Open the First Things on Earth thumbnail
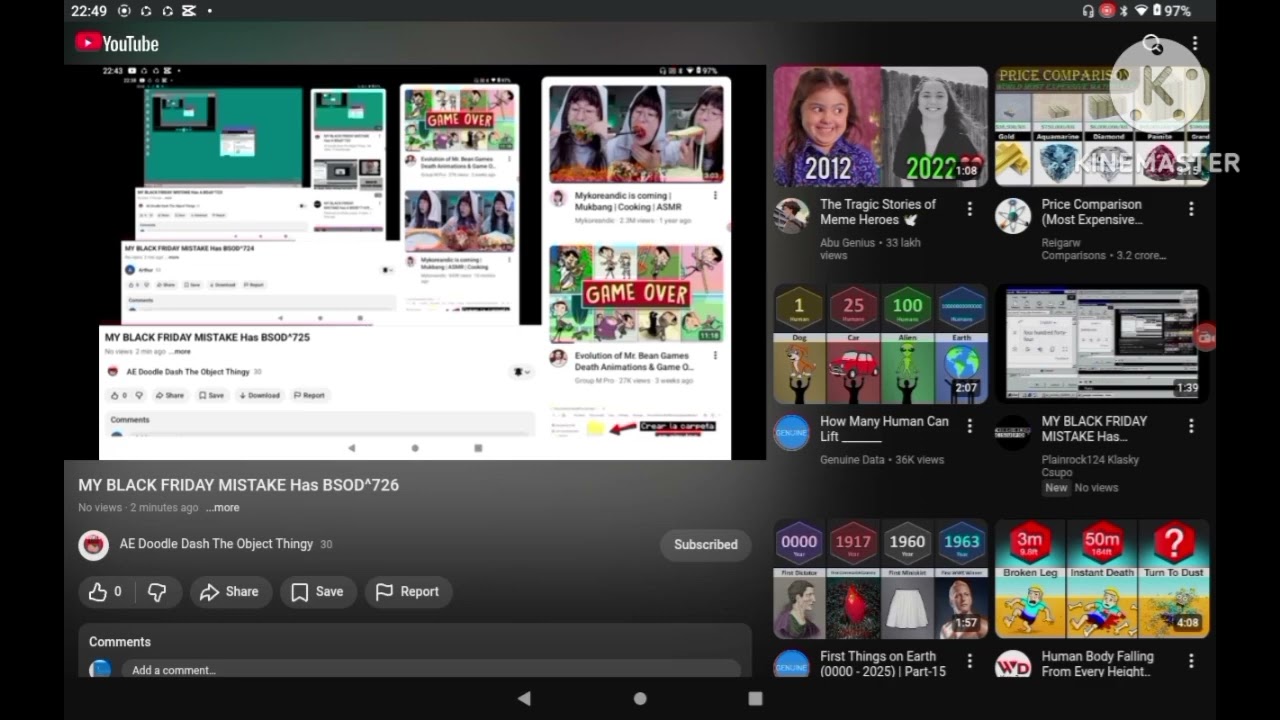The image size is (1280, 720). point(880,579)
